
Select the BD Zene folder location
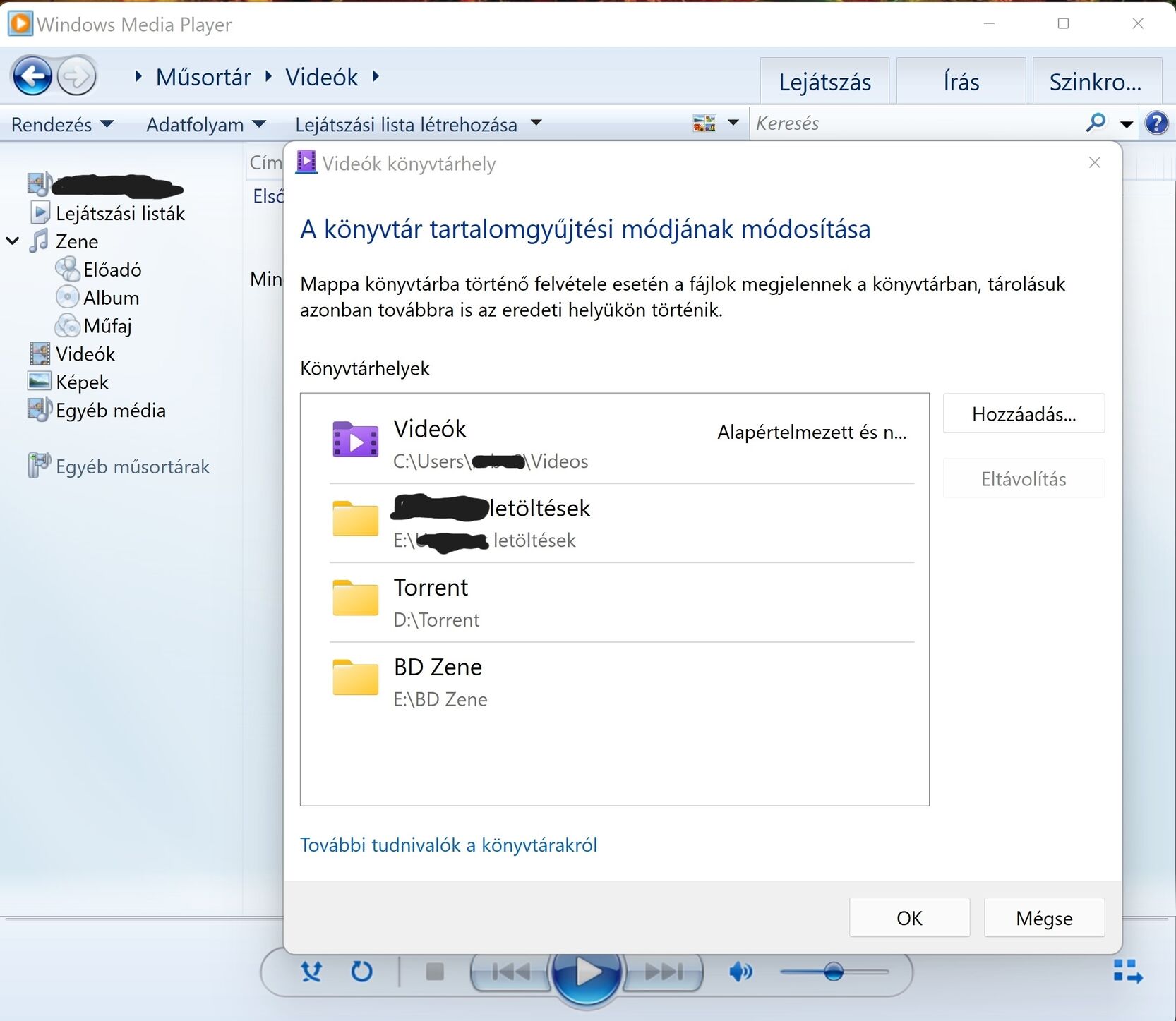coord(621,682)
